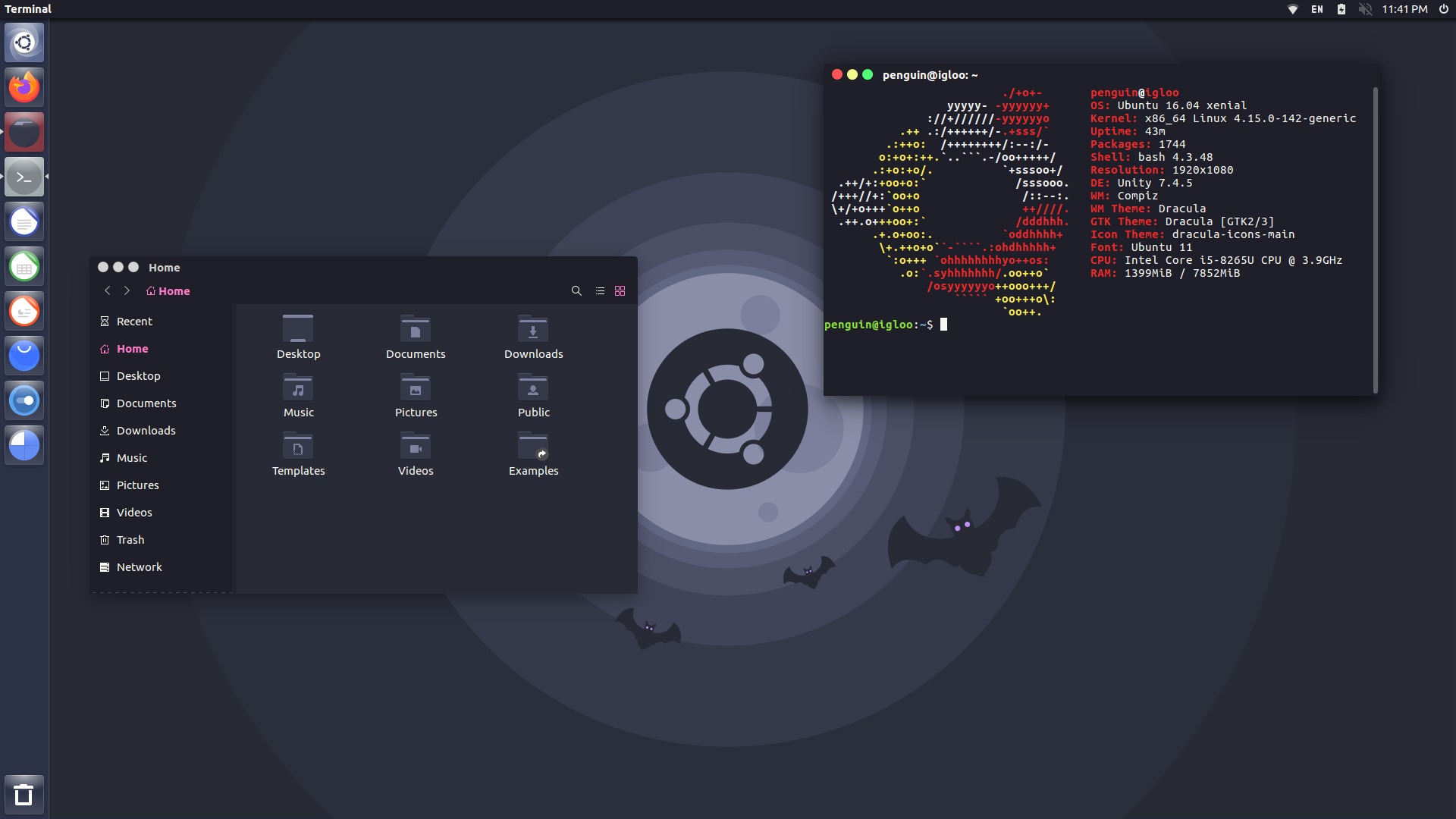This screenshot has width=1456, height=819.
Task: Select the Desktop folder icon
Action: [298, 328]
